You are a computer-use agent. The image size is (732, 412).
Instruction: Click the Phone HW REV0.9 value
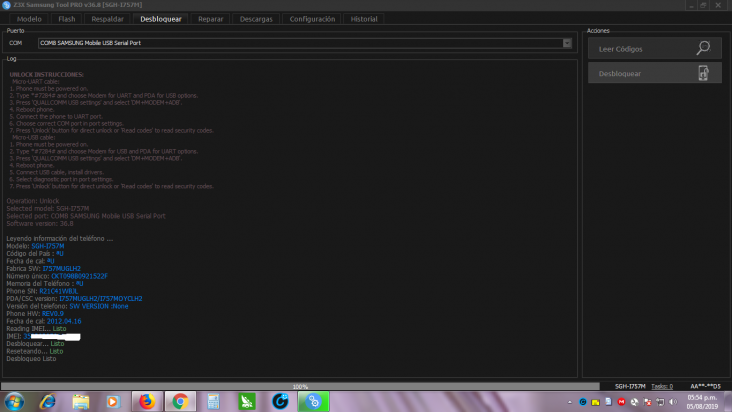(53, 314)
